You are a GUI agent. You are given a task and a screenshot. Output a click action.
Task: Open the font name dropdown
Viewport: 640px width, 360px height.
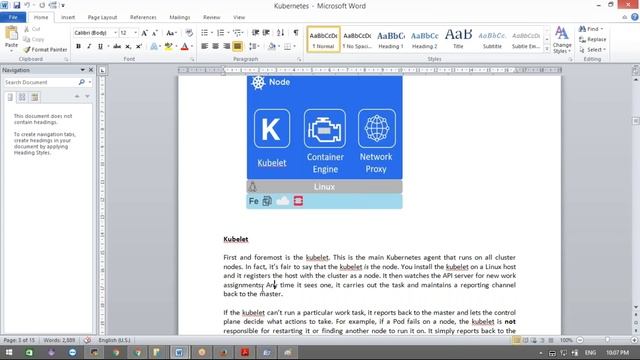pyautogui.click(x=116, y=33)
